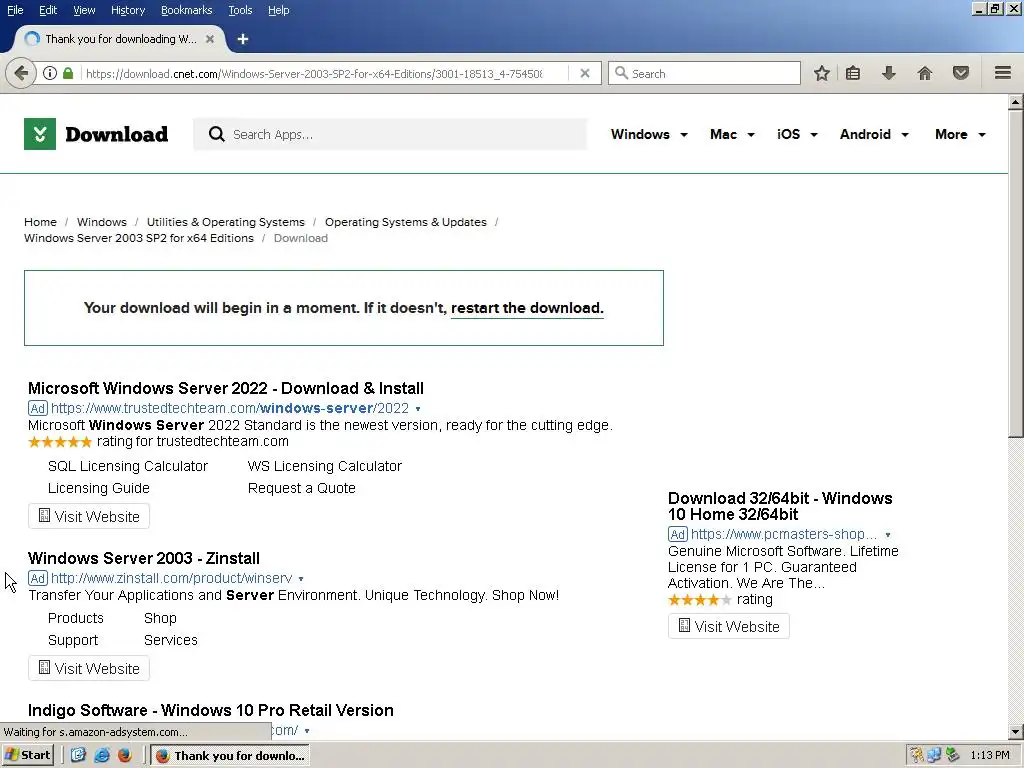Screen dimensions: 1024x768
Task: Select the Firefox taskbar window button
Action: tap(230, 755)
